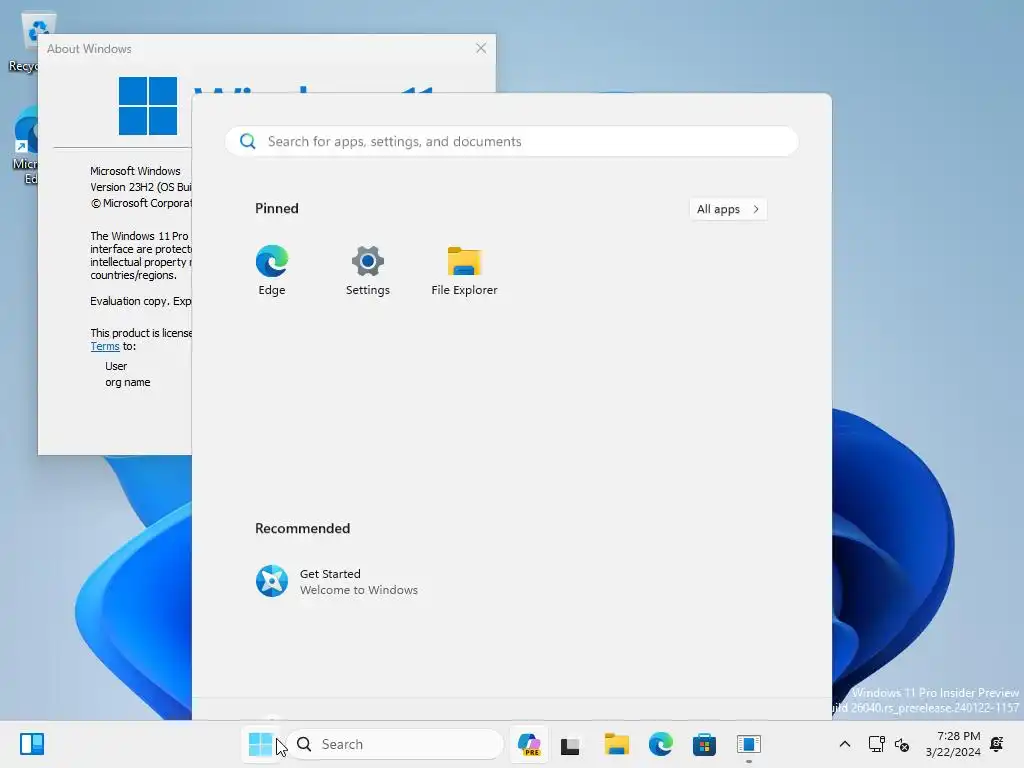The image size is (1024, 768).
Task: Open notifications bell in the tray
Action: click(997, 744)
